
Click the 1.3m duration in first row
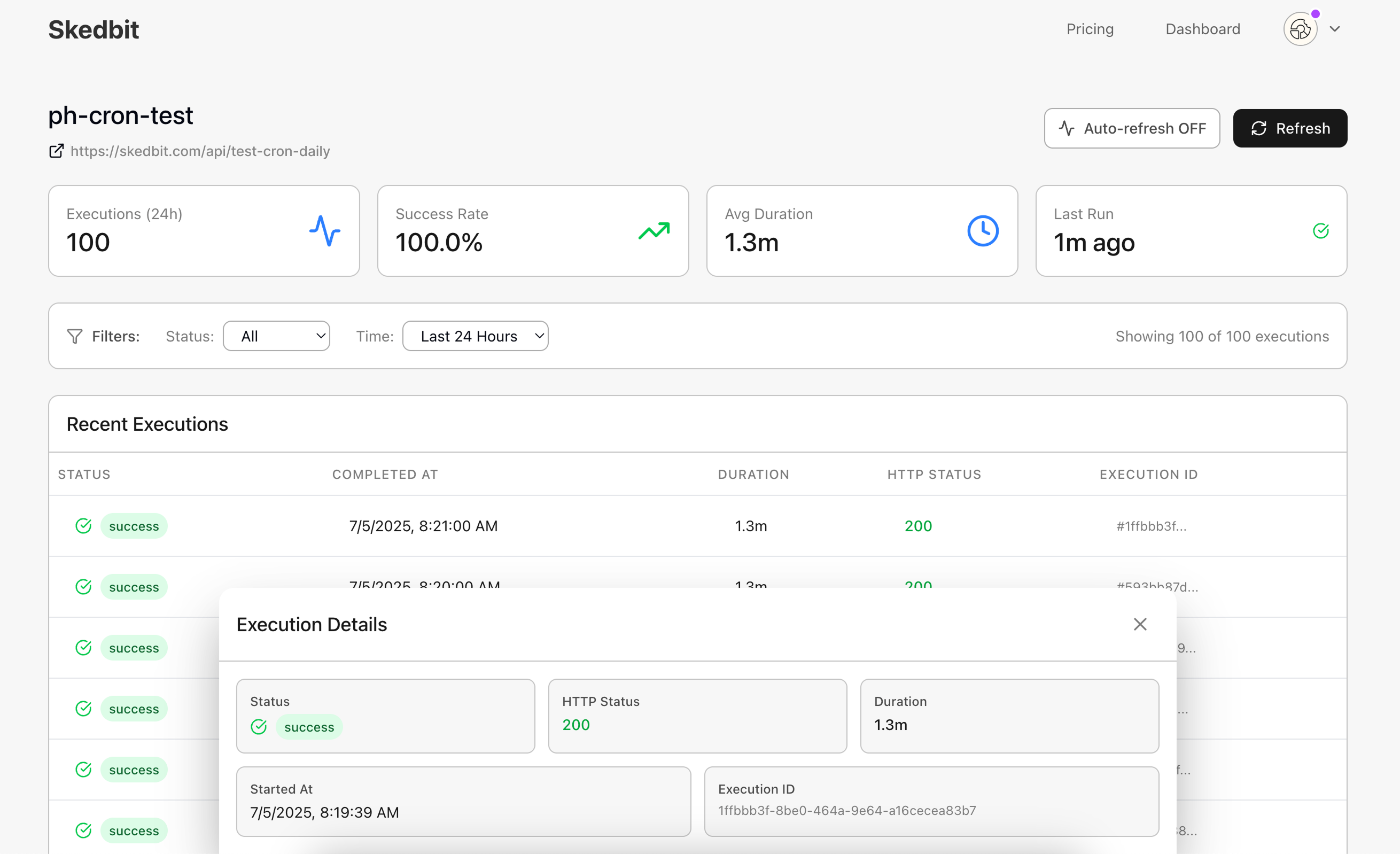pos(751,526)
